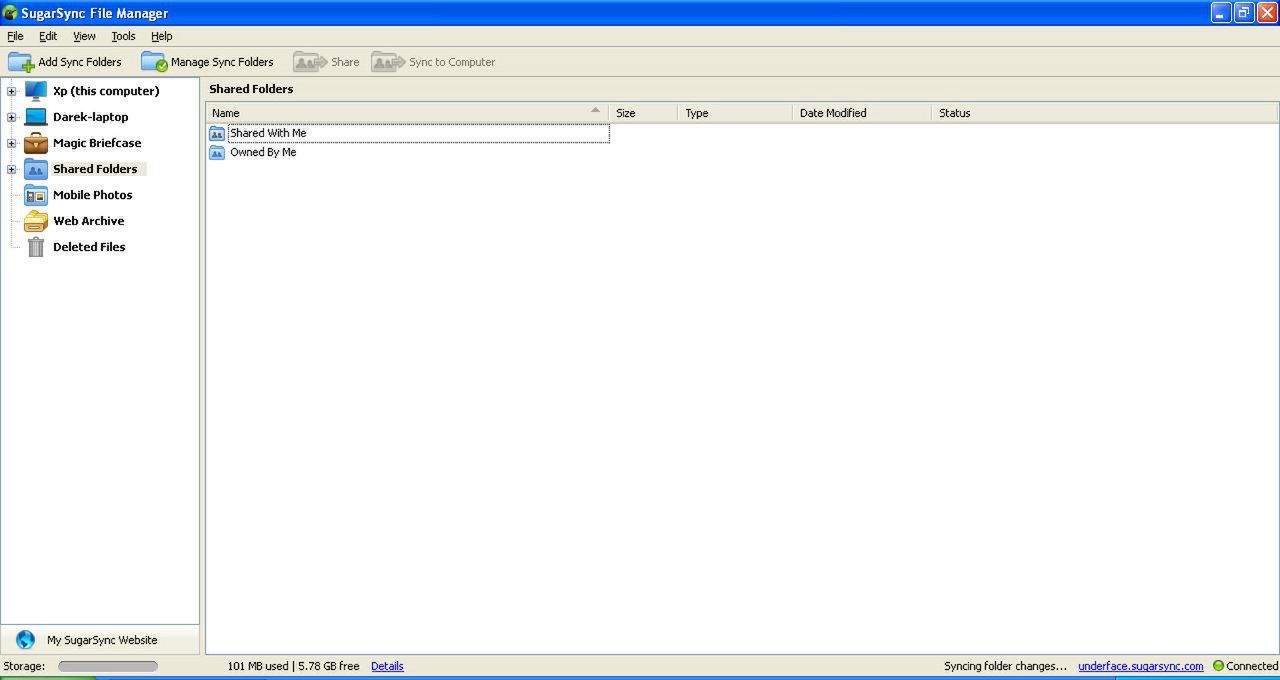Click the Share toolbar label

click(x=345, y=62)
